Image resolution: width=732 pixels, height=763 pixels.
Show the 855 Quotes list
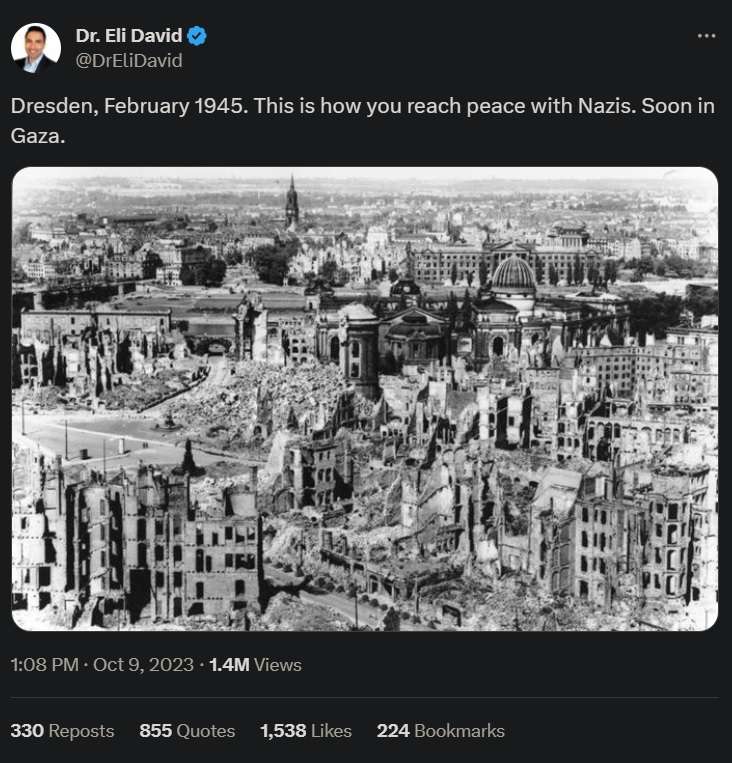(187, 731)
